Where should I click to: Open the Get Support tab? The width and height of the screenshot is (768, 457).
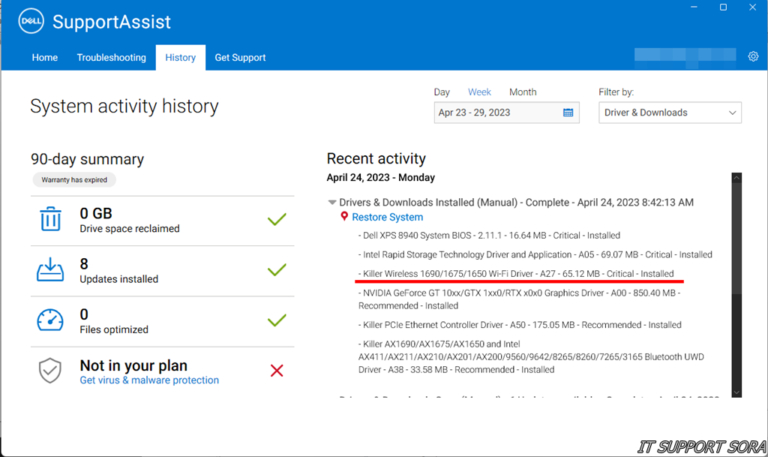(x=240, y=58)
